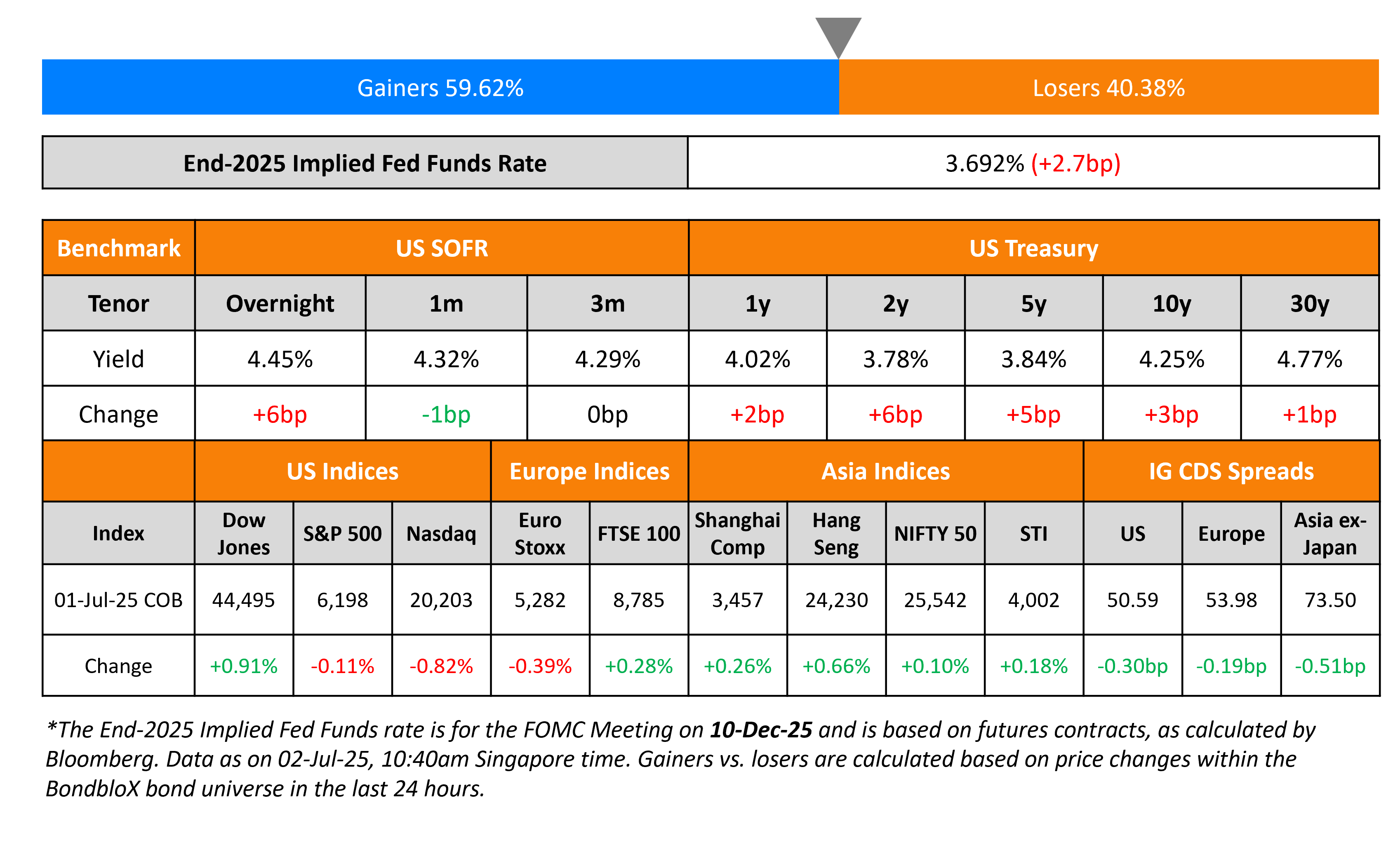Click the 3.692% (+2.7bp) rate value
Image resolution: width=1400 pixels, height=847 pixels.
tap(1033, 163)
